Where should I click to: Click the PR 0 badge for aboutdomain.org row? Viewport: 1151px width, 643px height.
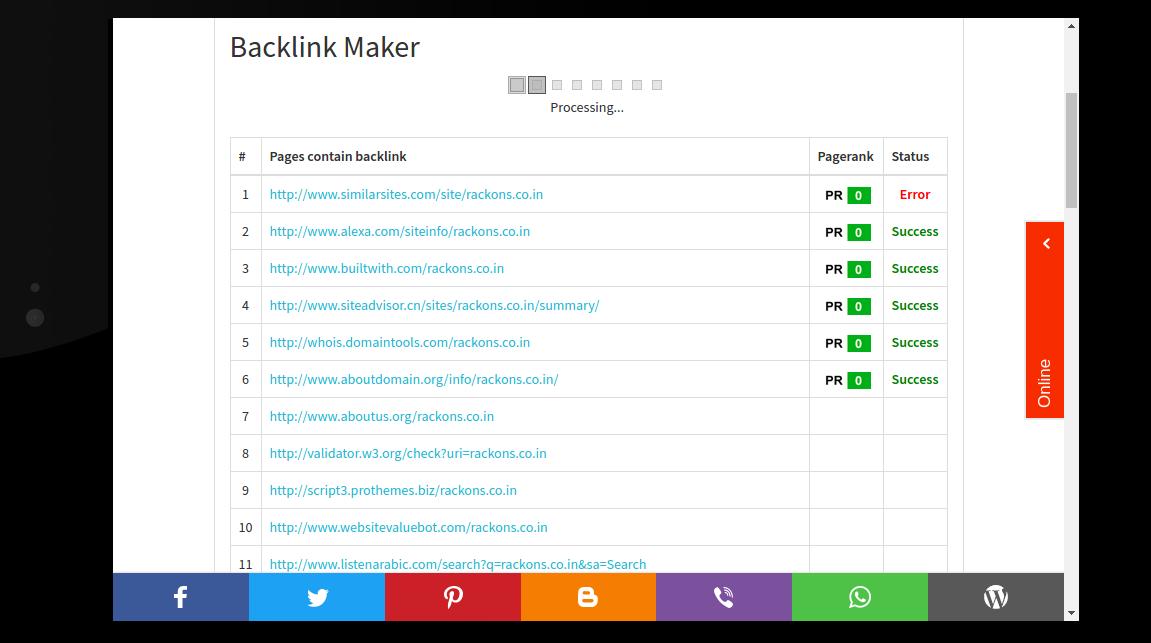(x=847, y=380)
